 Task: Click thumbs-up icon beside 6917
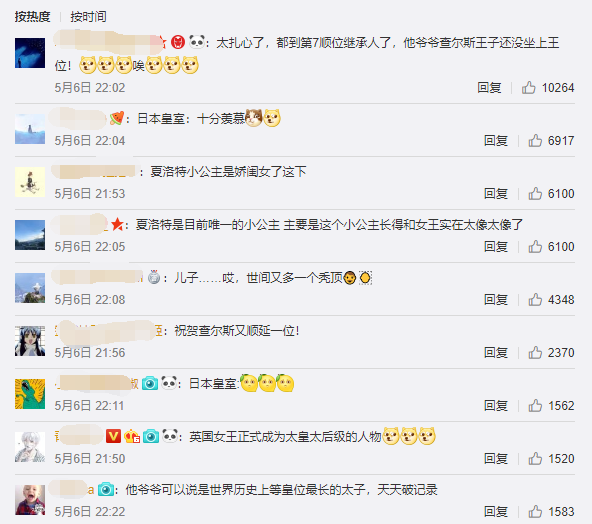[x=535, y=140]
